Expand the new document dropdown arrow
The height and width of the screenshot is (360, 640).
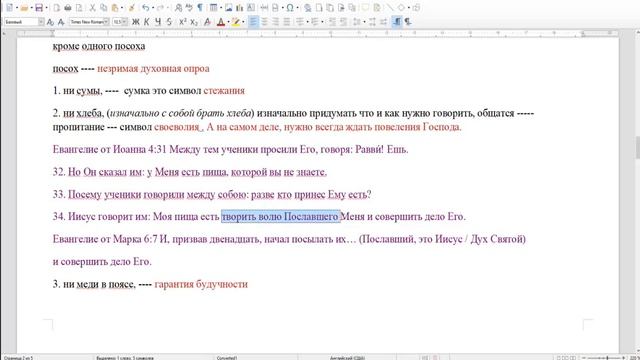[x=17, y=8]
